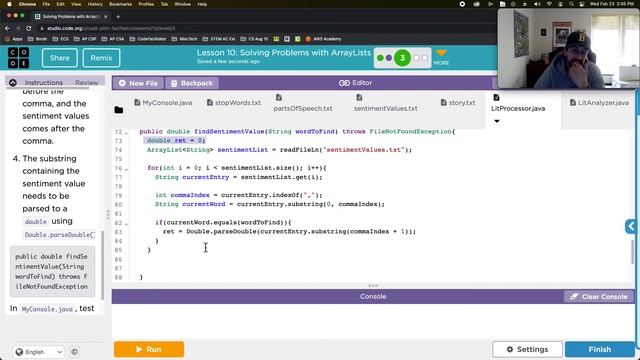Click the Double.parseDouble( snippet in instructions

(x=59, y=235)
